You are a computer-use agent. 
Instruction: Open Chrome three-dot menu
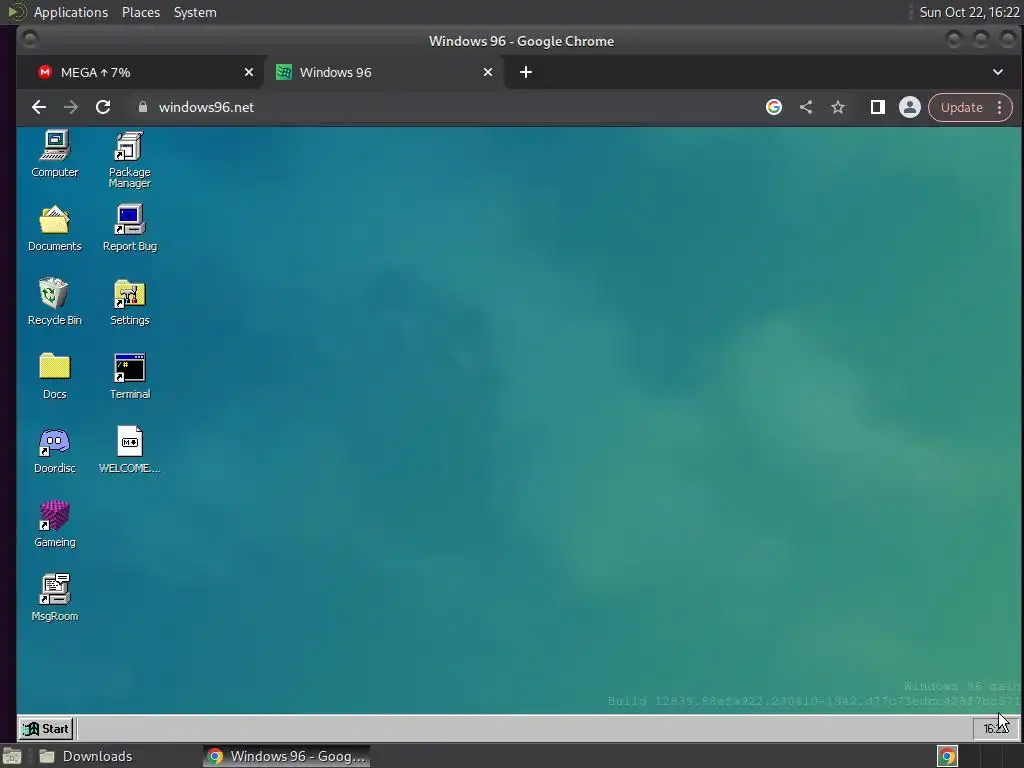[1000, 107]
